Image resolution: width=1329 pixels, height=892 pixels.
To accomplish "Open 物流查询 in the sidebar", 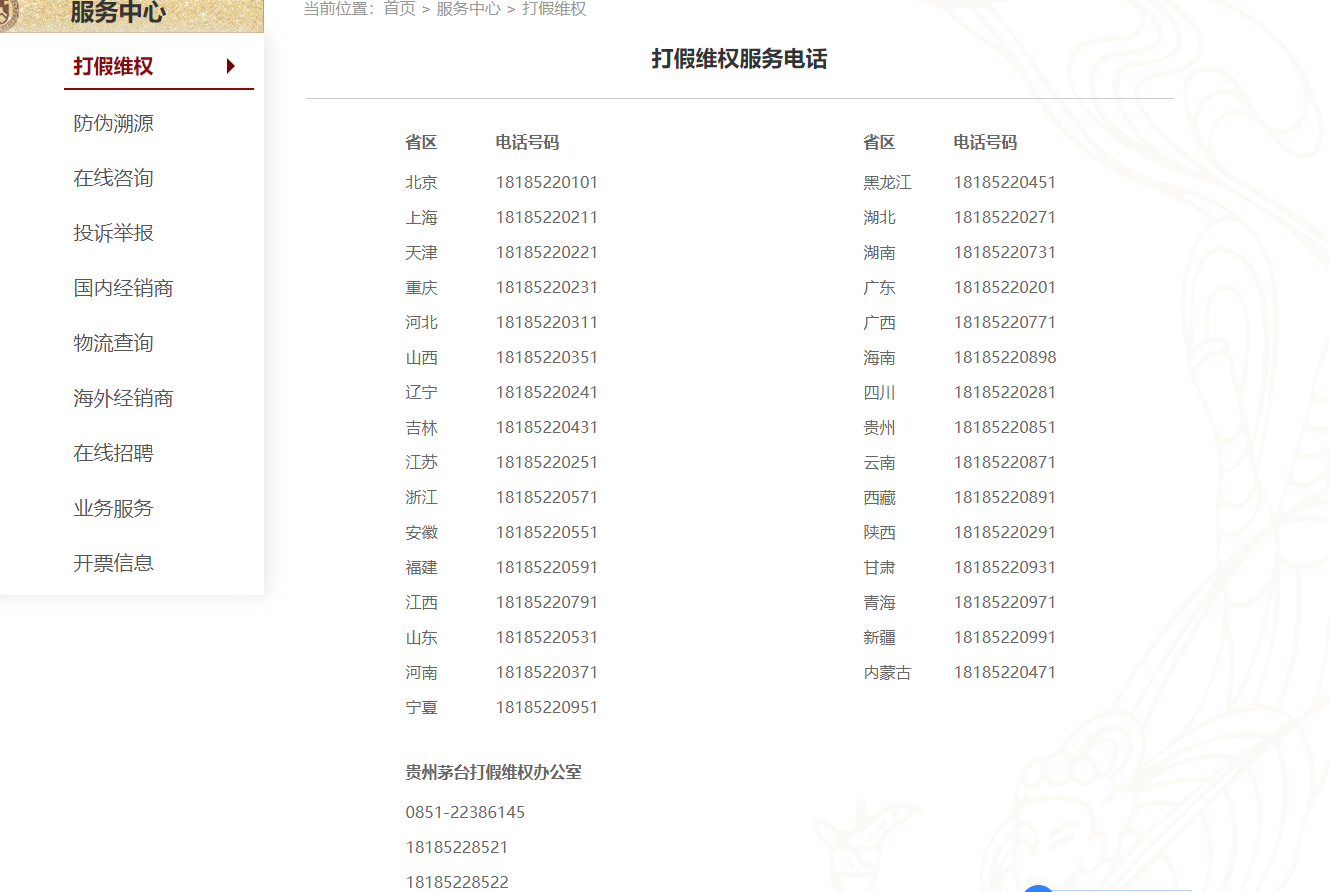I will [113, 343].
